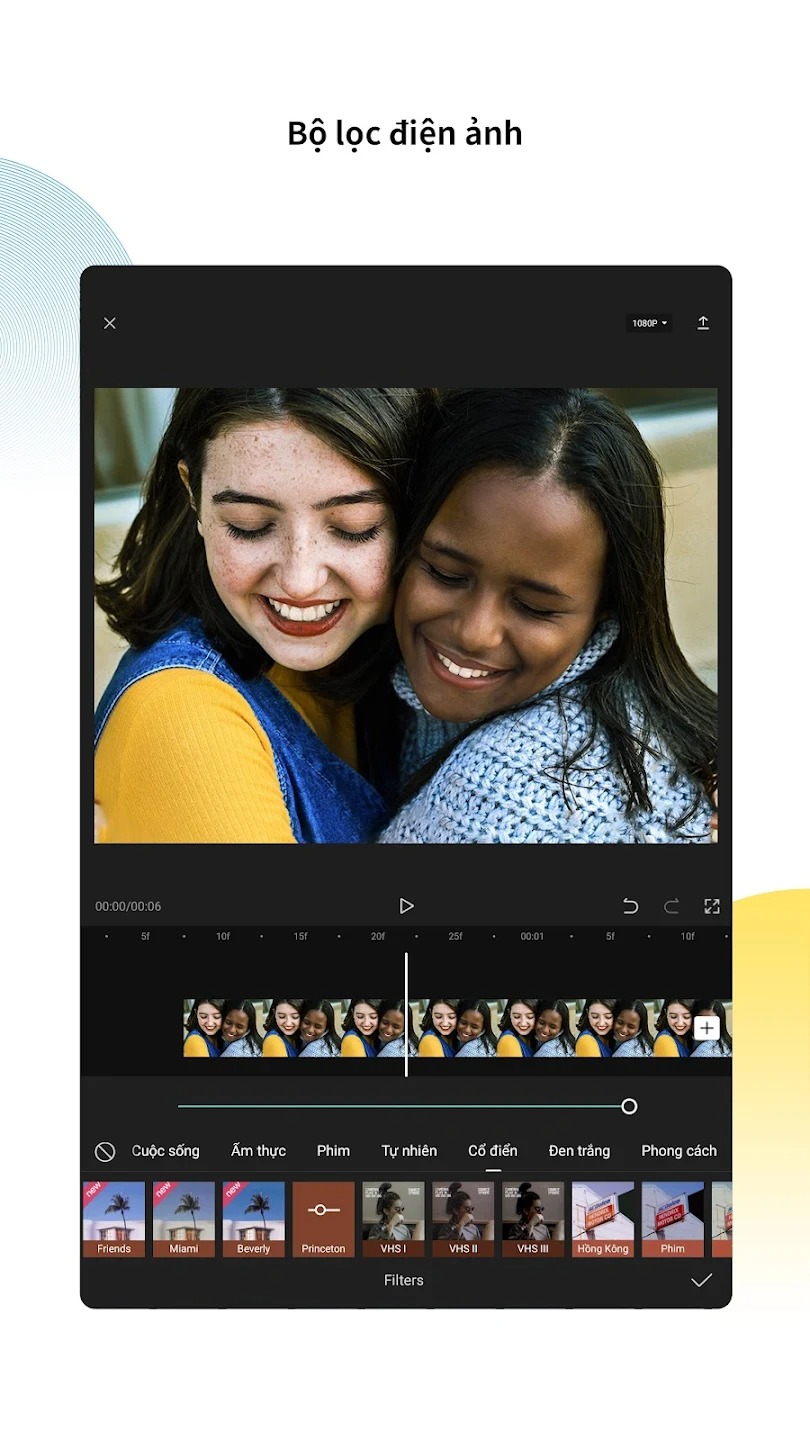Select the video clip in timeline
The image size is (810, 1440).
[x=457, y=1028]
